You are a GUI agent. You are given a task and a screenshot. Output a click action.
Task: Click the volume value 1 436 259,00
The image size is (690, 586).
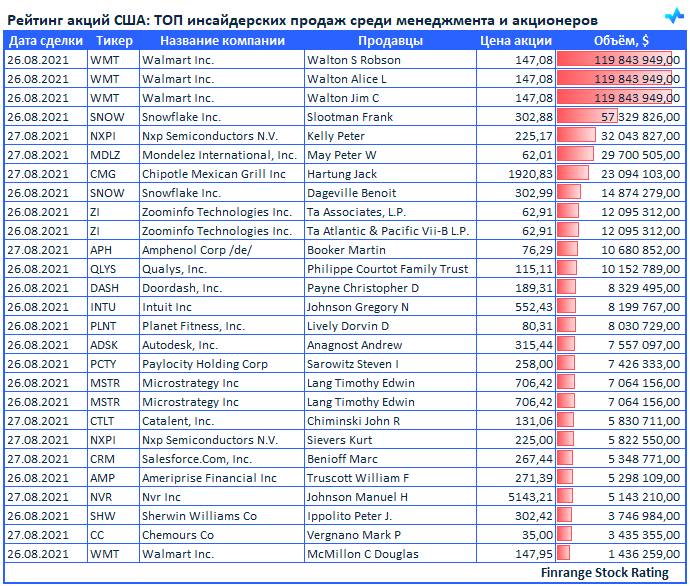pos(644,554)
